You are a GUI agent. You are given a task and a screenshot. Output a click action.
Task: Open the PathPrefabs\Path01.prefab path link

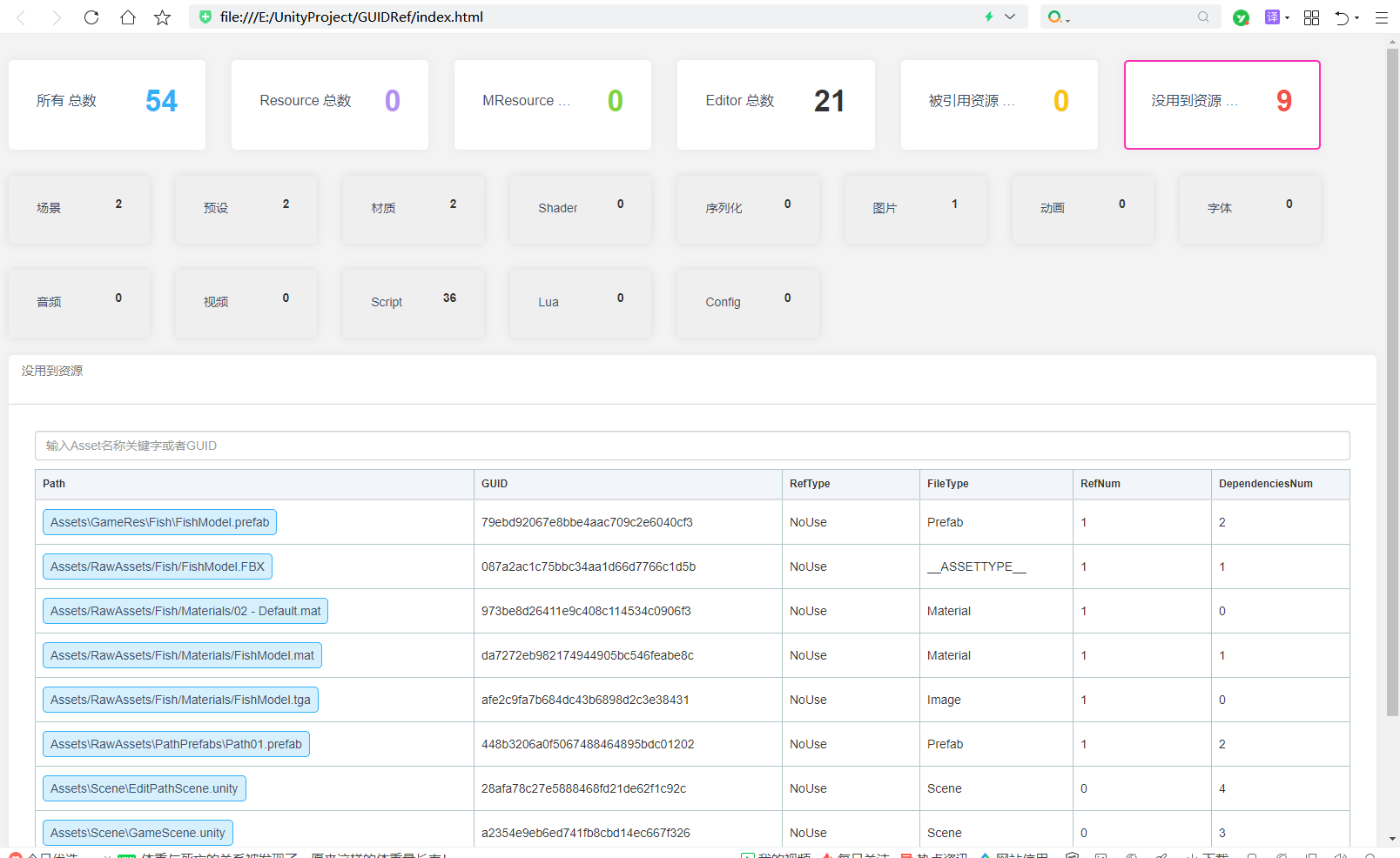click(x=176, y=744)
